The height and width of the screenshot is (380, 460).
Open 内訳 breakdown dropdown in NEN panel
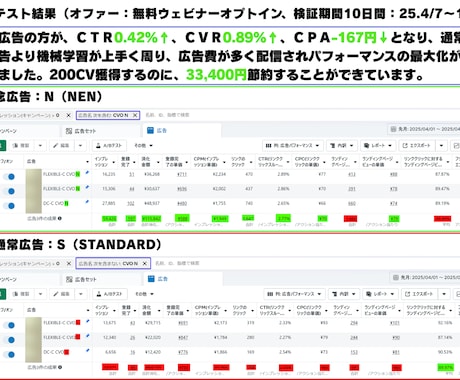coord(342,146)
